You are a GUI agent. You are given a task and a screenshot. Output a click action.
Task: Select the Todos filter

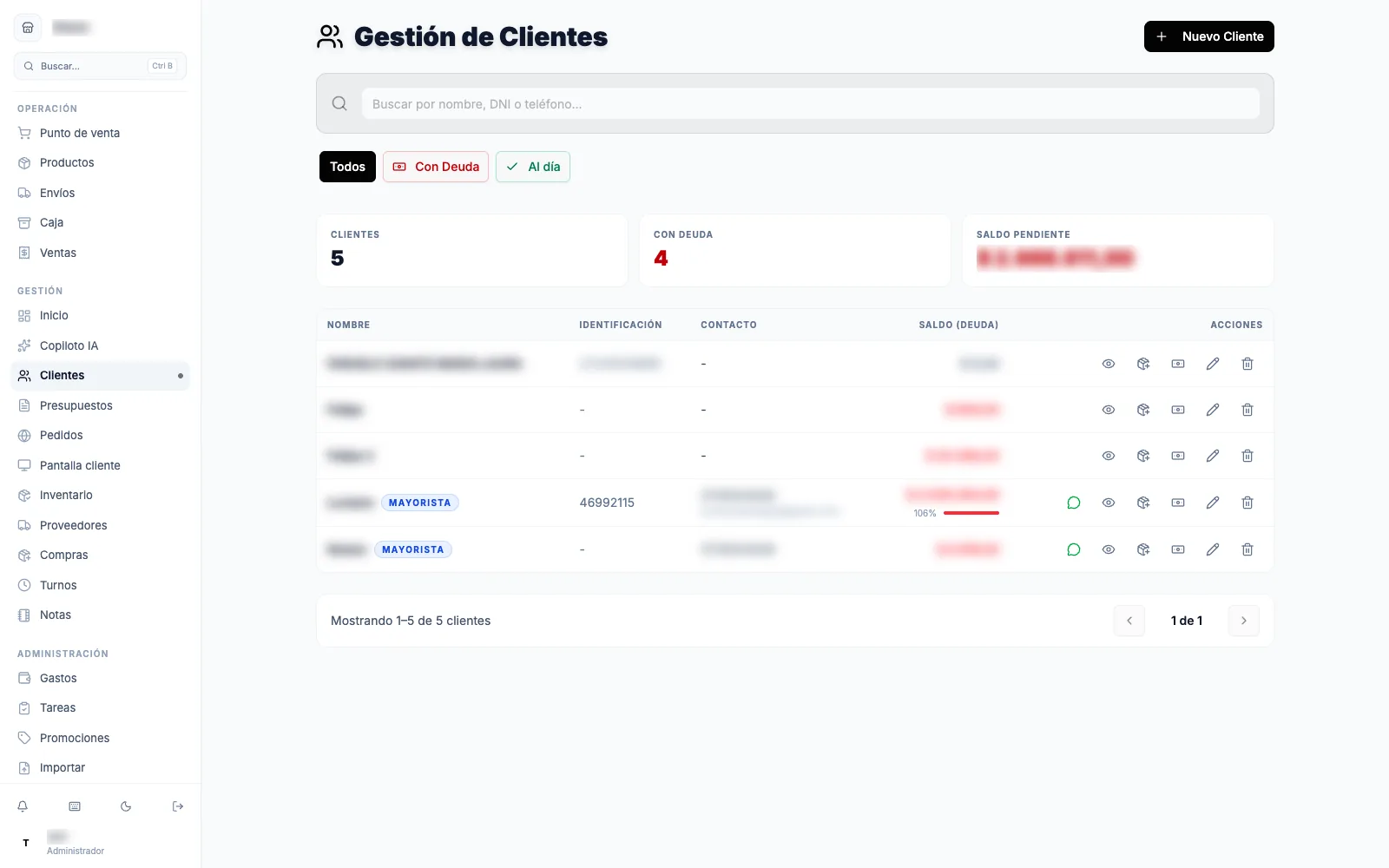(347, 167)
